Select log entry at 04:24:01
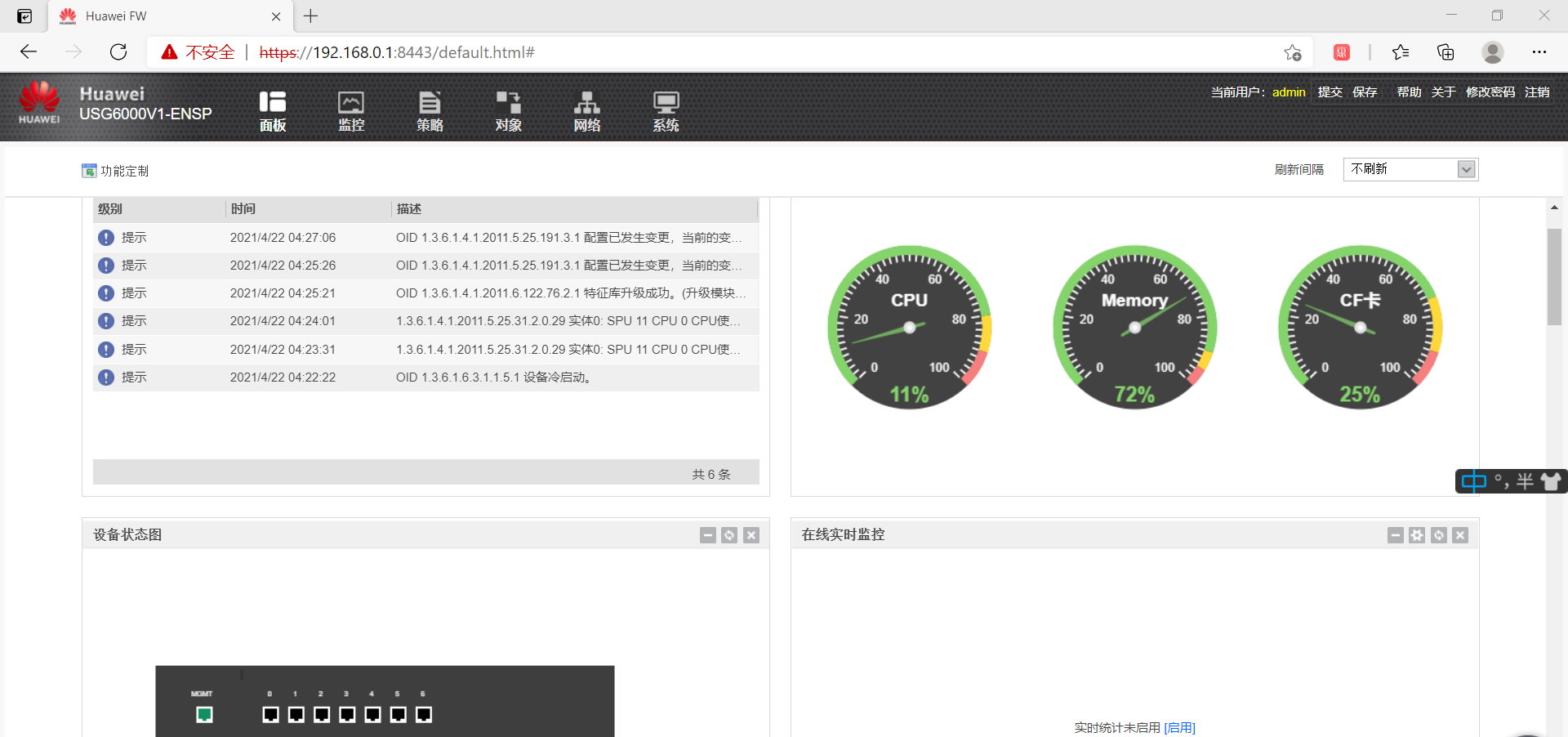Image resolution: width=1568 pixels, height=737 pixels. click(426, 321)
